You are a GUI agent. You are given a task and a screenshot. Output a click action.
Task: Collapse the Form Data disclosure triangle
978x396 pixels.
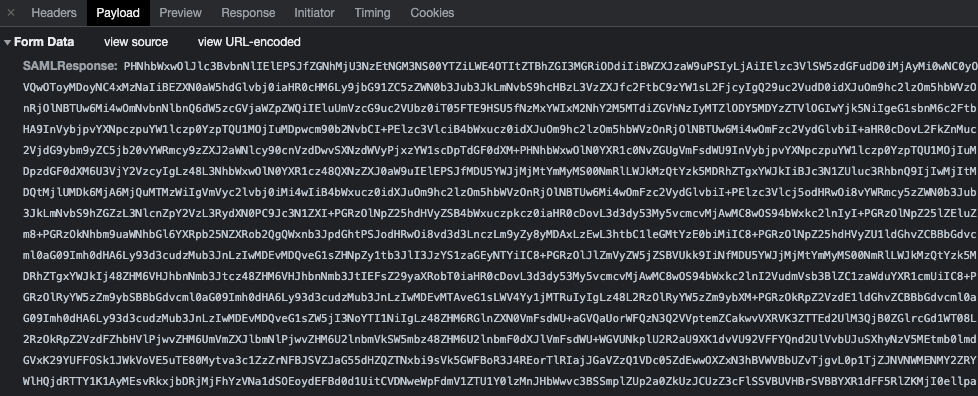(7, 42)
